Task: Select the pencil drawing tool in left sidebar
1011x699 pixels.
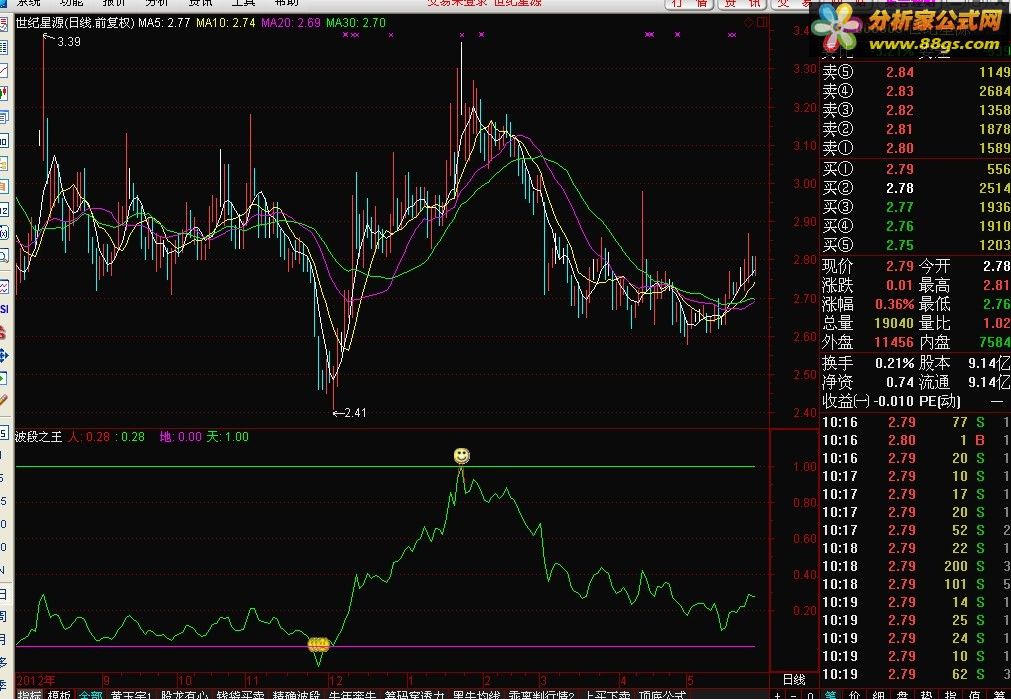Action: pyautogui.click(x=4, y=401)
